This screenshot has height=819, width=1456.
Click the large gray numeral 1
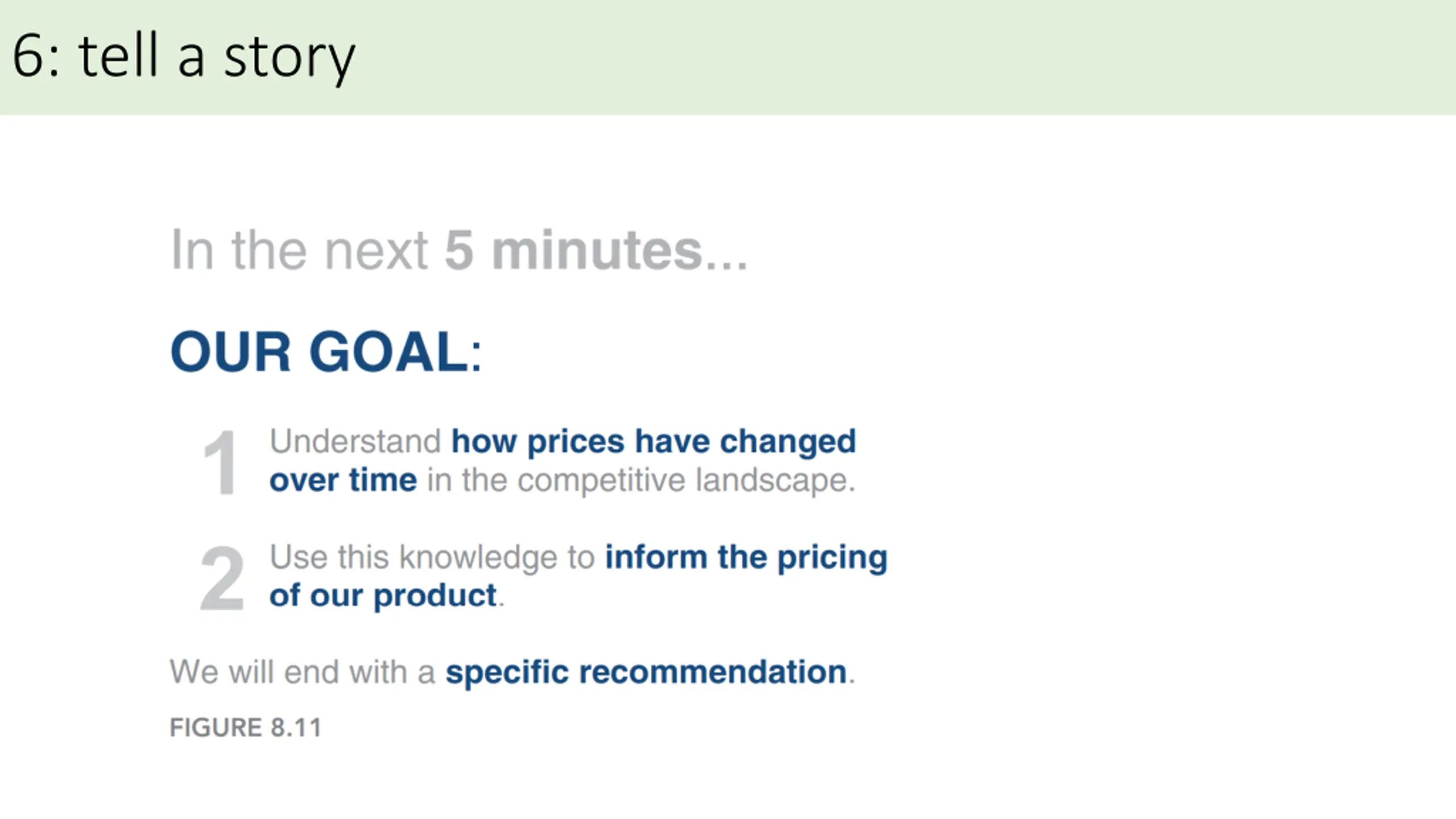[220, 463]
